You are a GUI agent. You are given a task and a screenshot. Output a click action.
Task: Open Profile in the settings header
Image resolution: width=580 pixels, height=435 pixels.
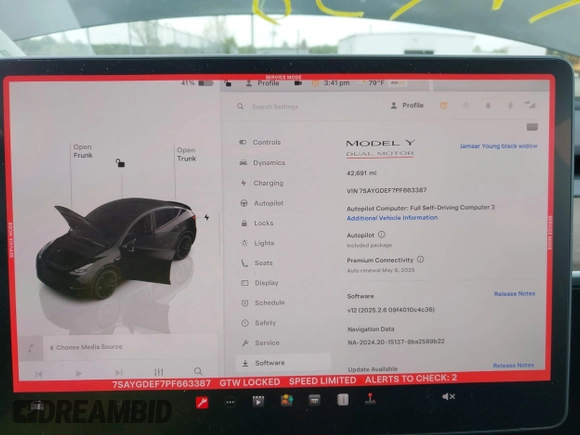pos(407,106)
